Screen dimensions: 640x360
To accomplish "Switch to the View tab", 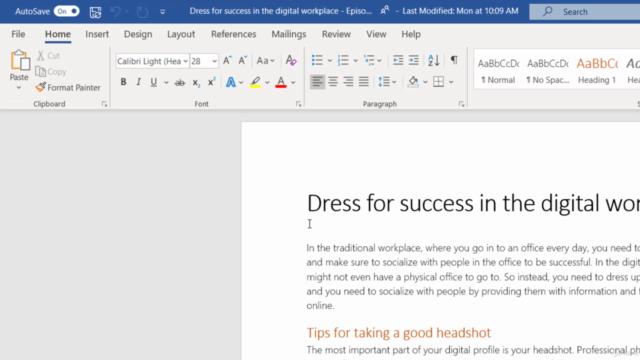I will click(x=376, y=34).
